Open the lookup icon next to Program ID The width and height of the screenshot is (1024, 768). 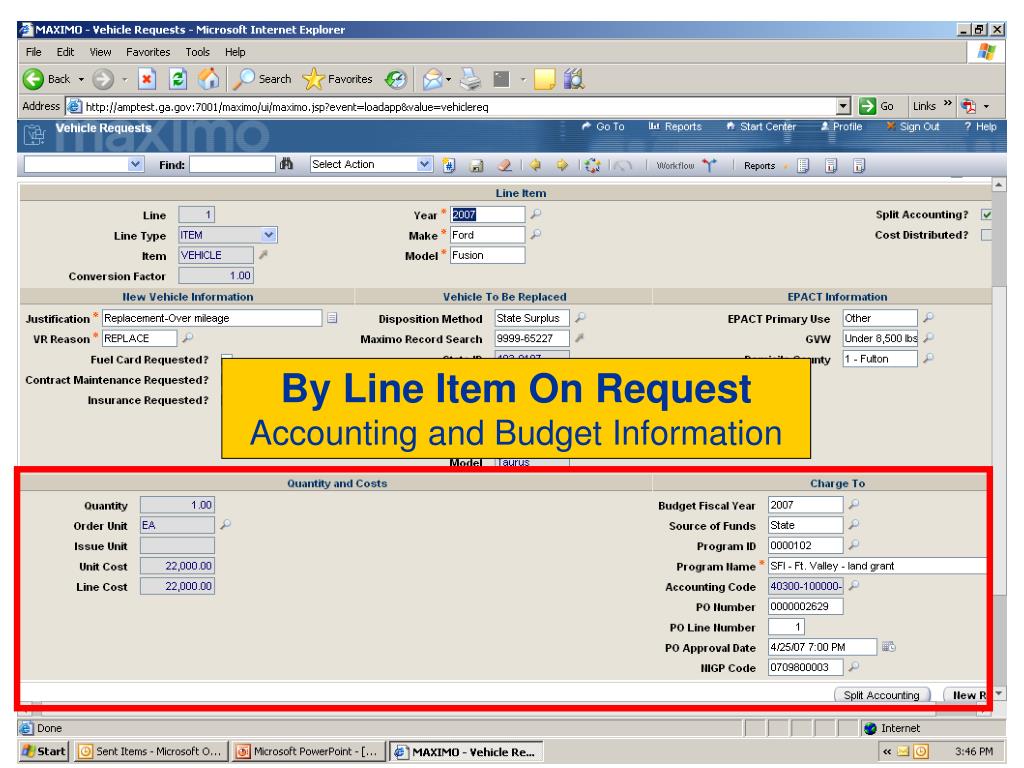[x=854, y=545]
